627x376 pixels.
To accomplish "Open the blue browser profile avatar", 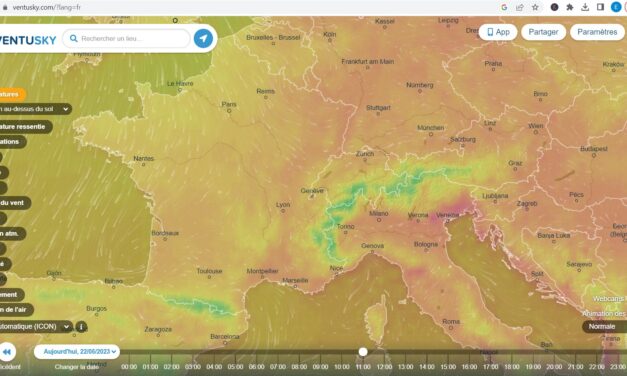I will pos(616,7).
